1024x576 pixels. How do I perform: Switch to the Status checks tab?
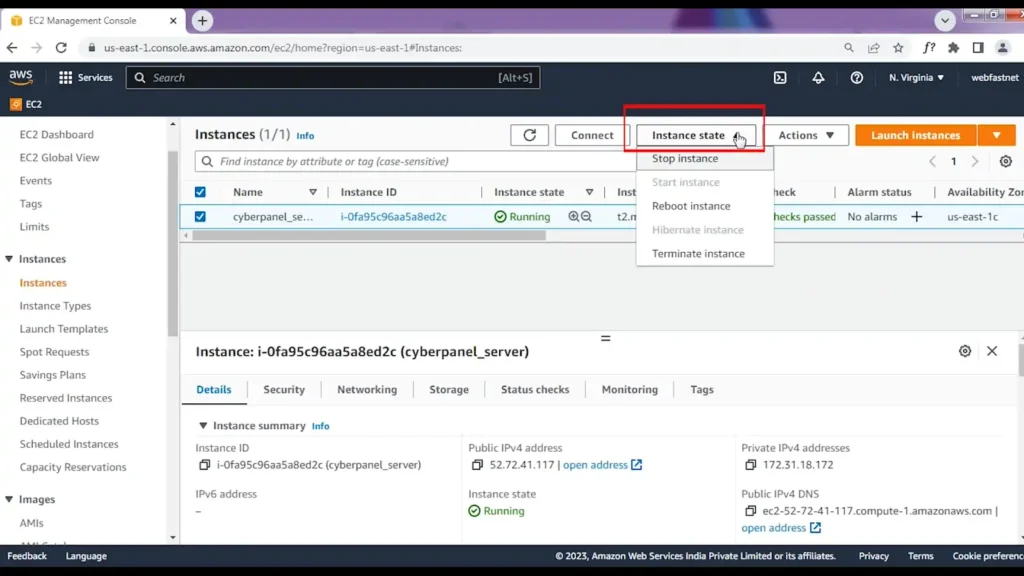pyautogui.click(x=535, y=389)
